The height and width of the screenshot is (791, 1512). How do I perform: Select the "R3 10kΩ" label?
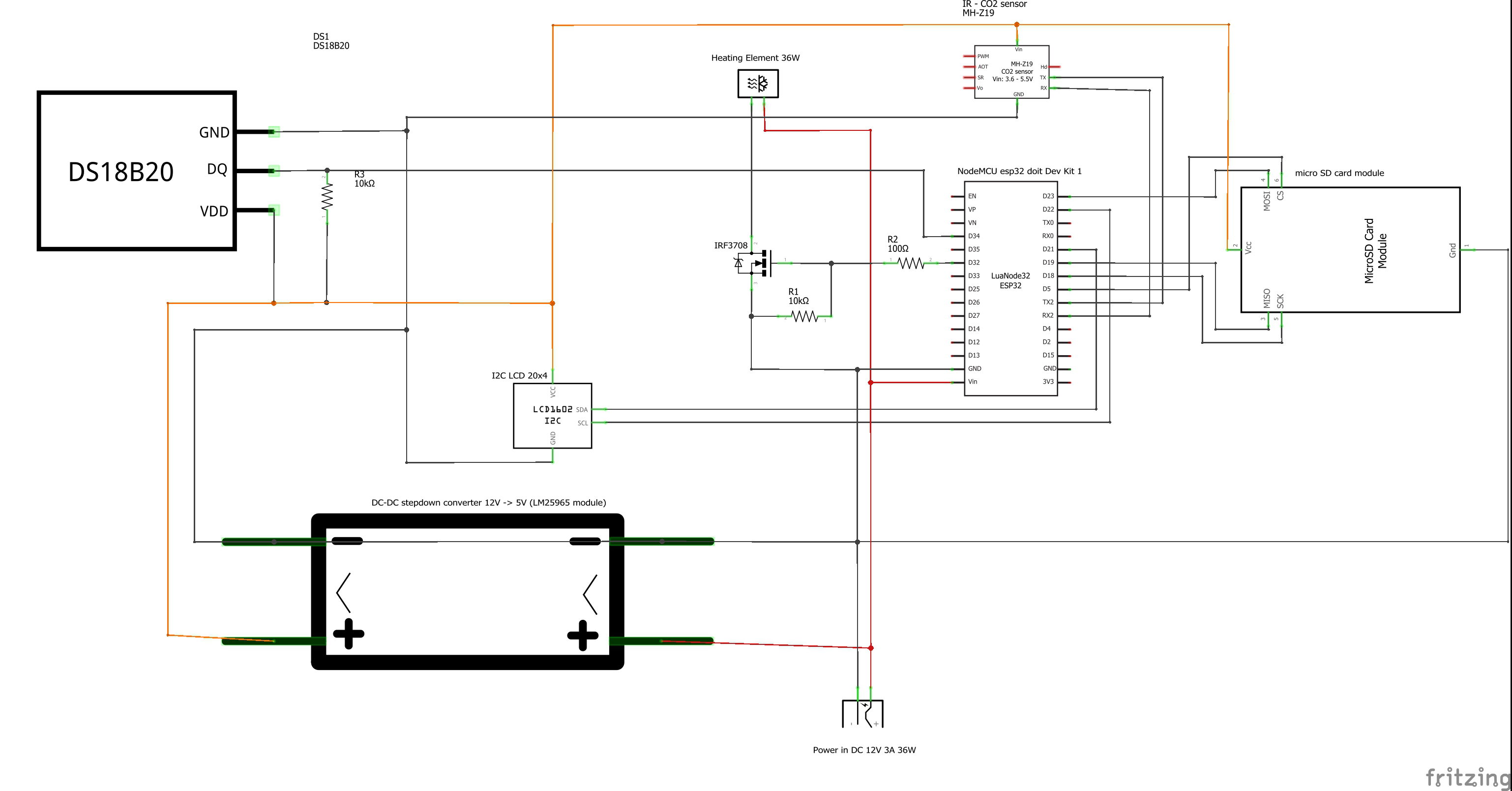tap(364, 179)
